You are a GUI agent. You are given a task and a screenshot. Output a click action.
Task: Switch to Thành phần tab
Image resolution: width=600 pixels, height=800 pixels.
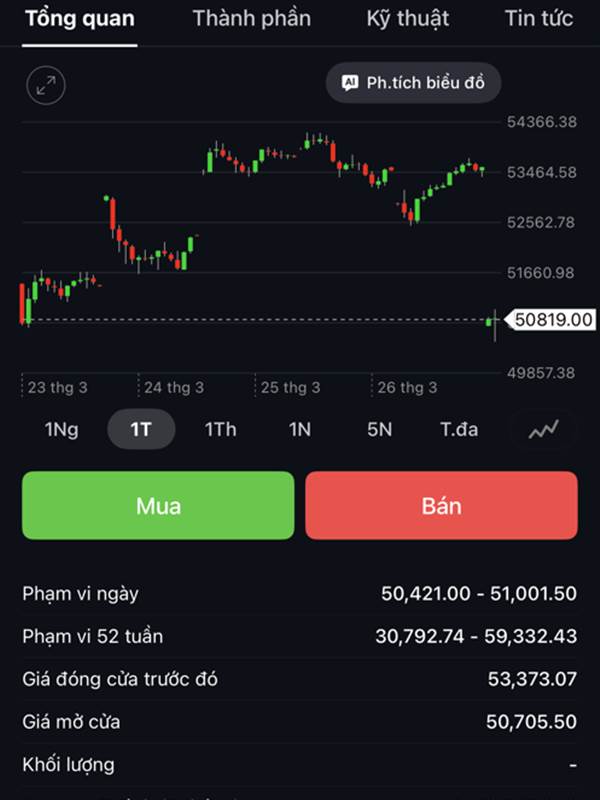[251, 18]
